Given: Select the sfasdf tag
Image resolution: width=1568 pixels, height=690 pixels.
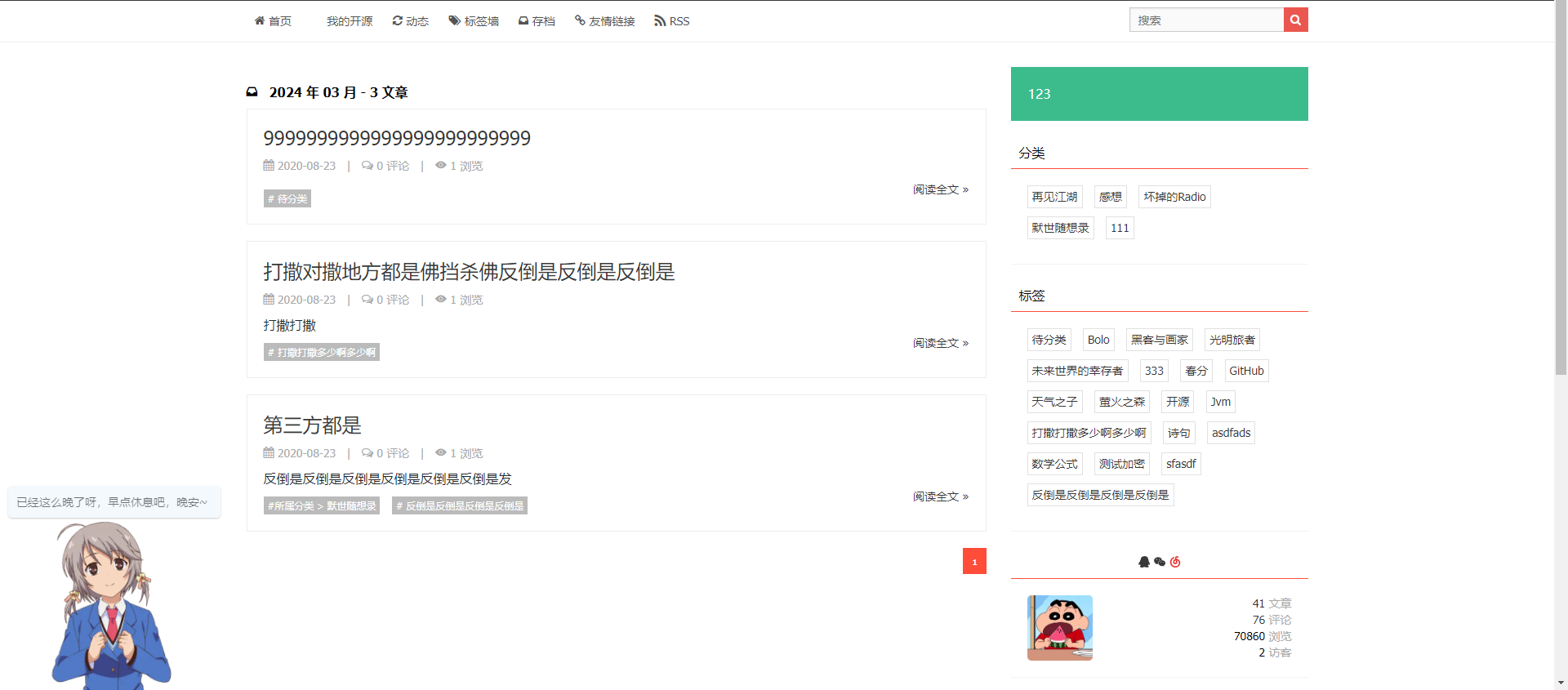Looking at the screenshot, I should click(x=1181, y=464).
